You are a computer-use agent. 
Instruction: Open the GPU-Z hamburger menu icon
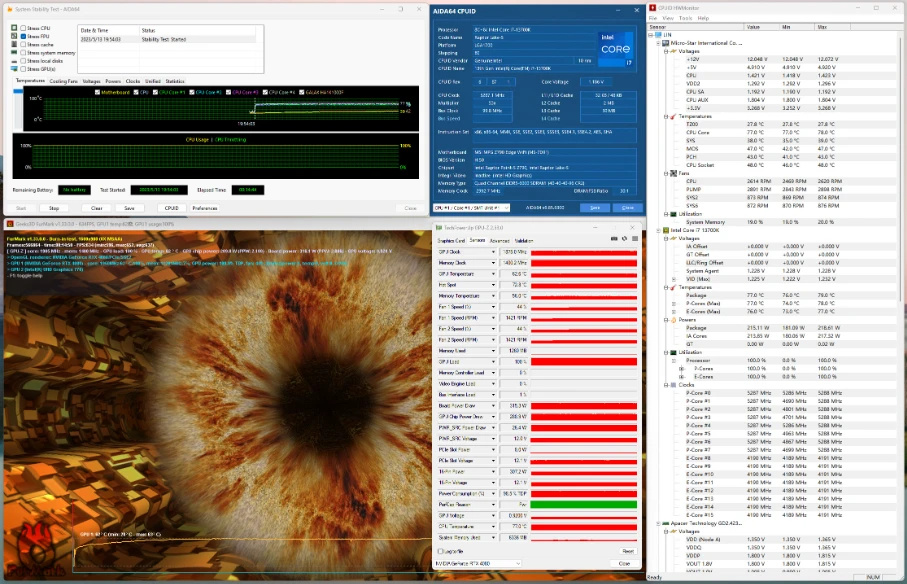[635, 239]
